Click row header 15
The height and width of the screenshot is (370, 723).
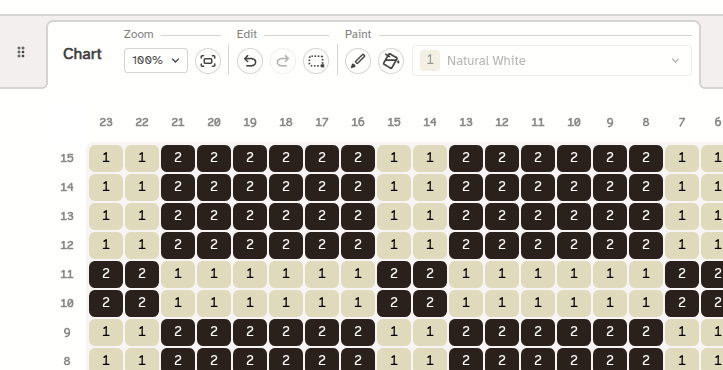coord(67,158)
